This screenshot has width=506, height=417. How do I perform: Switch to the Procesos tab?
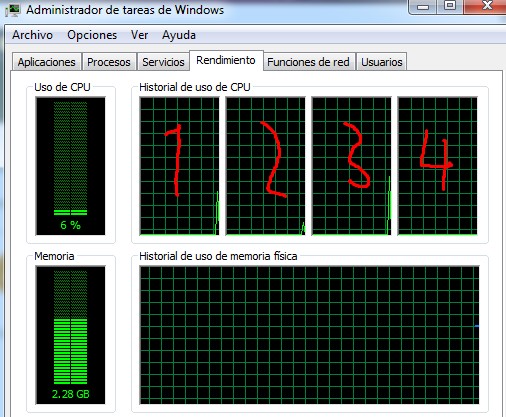click(x=109, y=62)
